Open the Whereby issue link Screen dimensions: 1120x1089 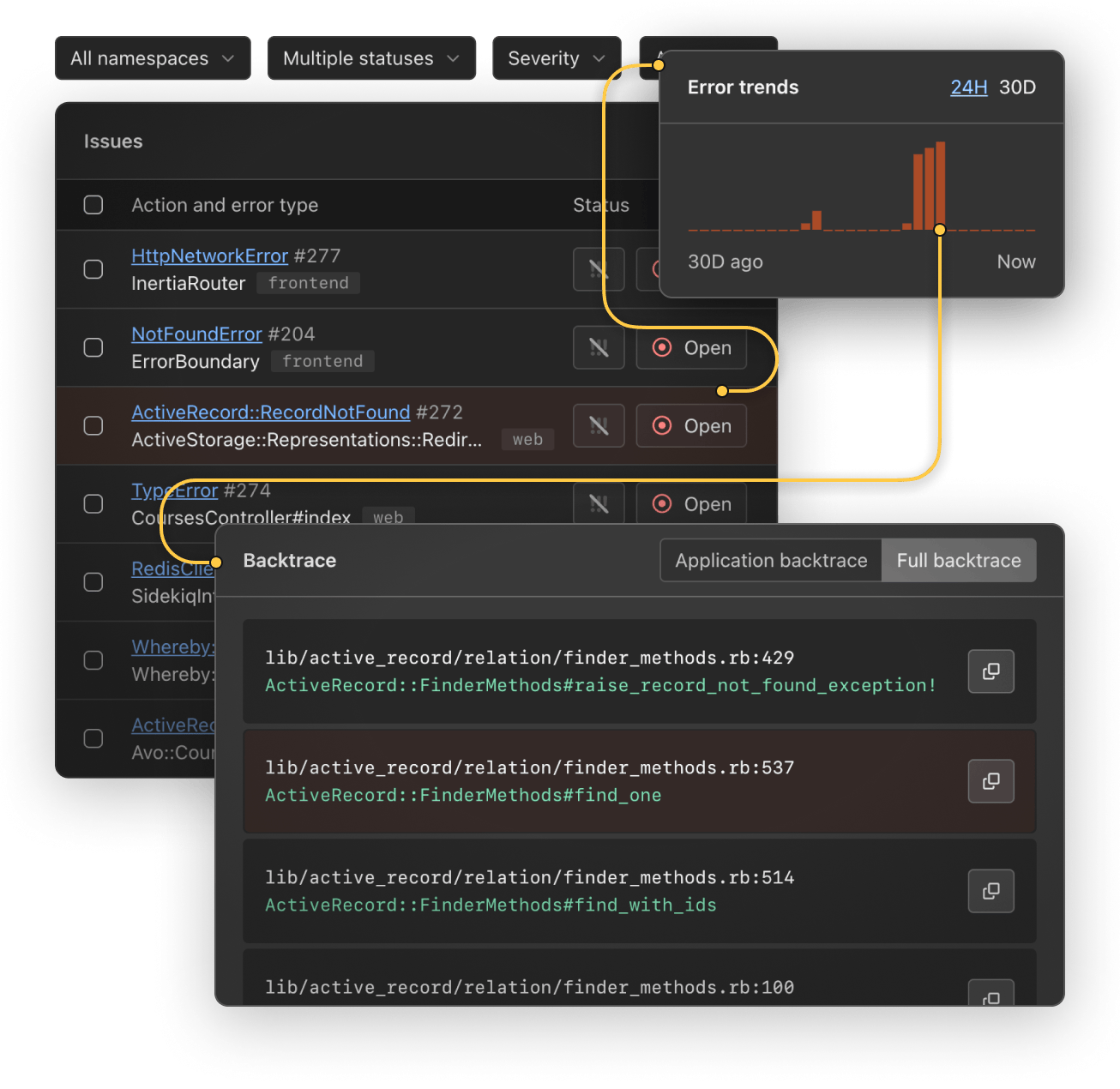pyautogui.click(x=172, y=647)
